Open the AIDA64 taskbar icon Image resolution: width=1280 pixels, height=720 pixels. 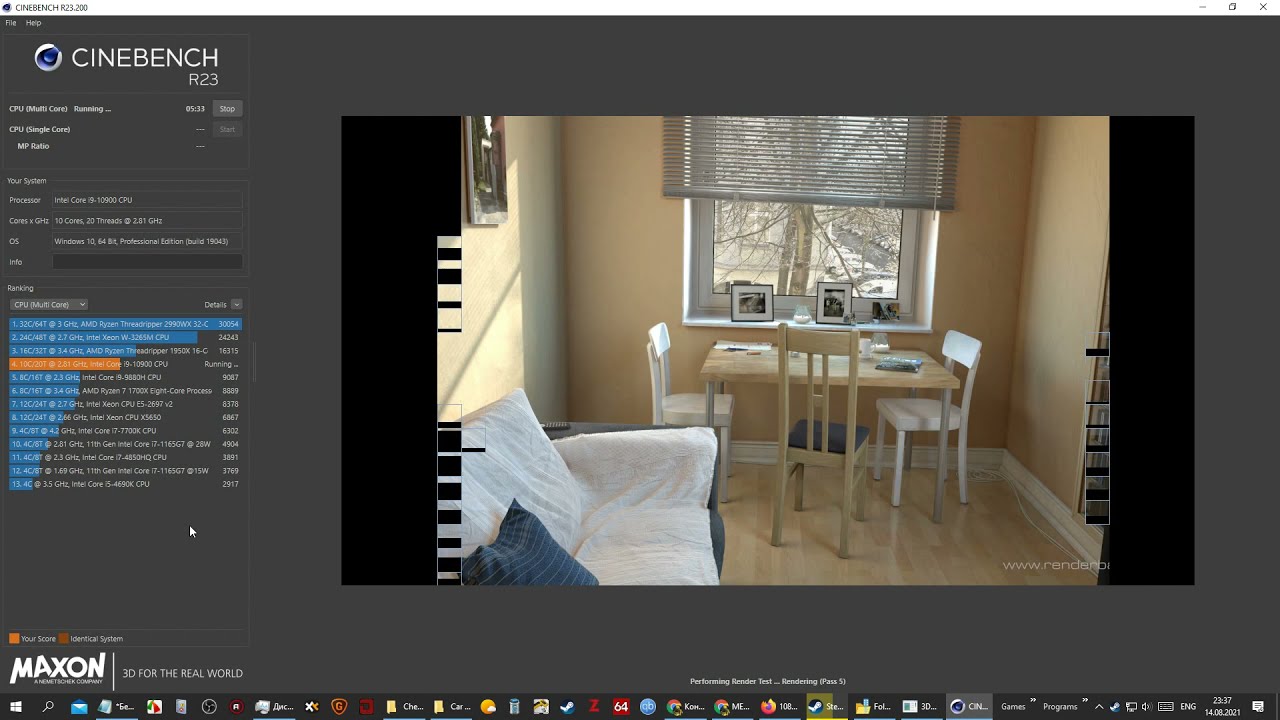tap(621, 707)
